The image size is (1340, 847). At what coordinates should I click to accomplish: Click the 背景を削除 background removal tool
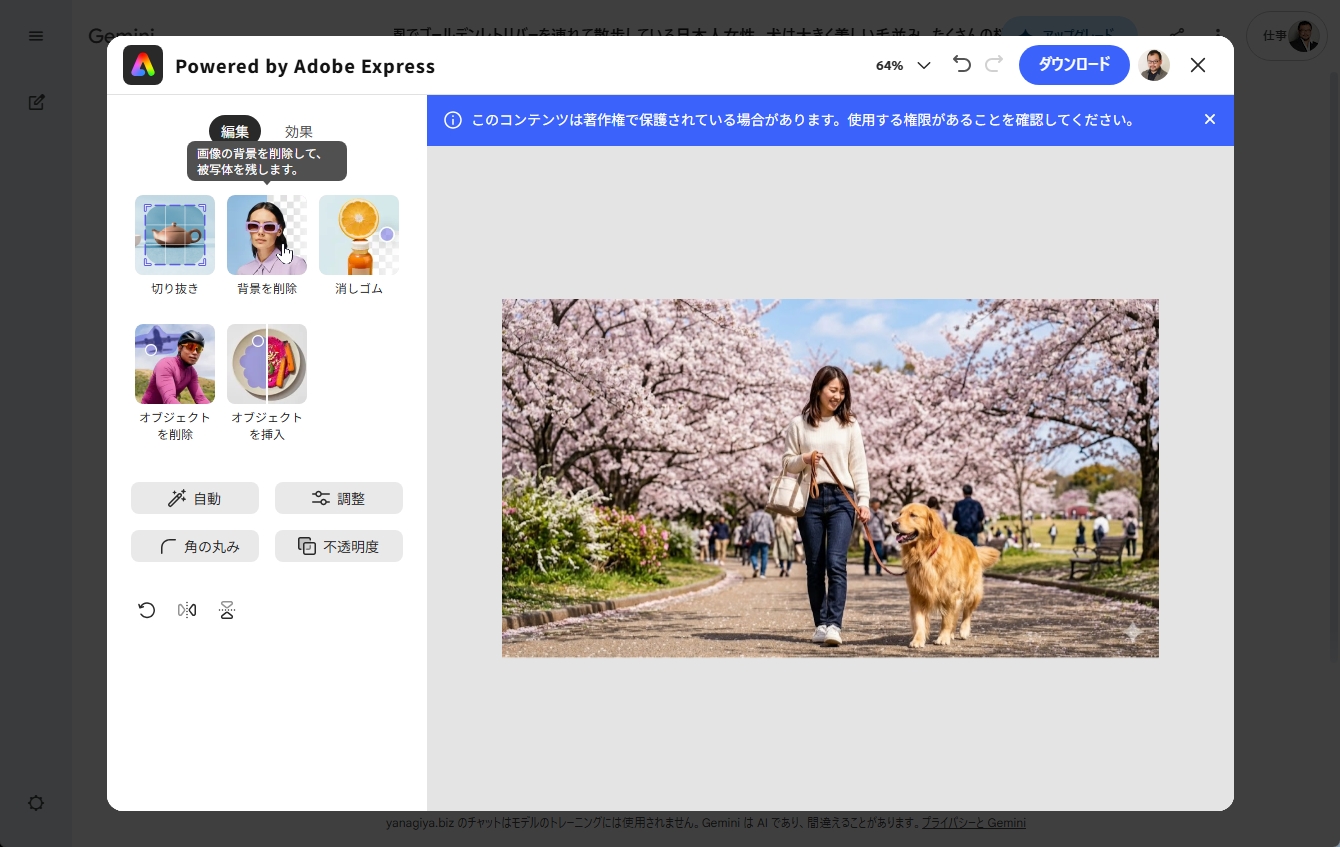[266, 235]
